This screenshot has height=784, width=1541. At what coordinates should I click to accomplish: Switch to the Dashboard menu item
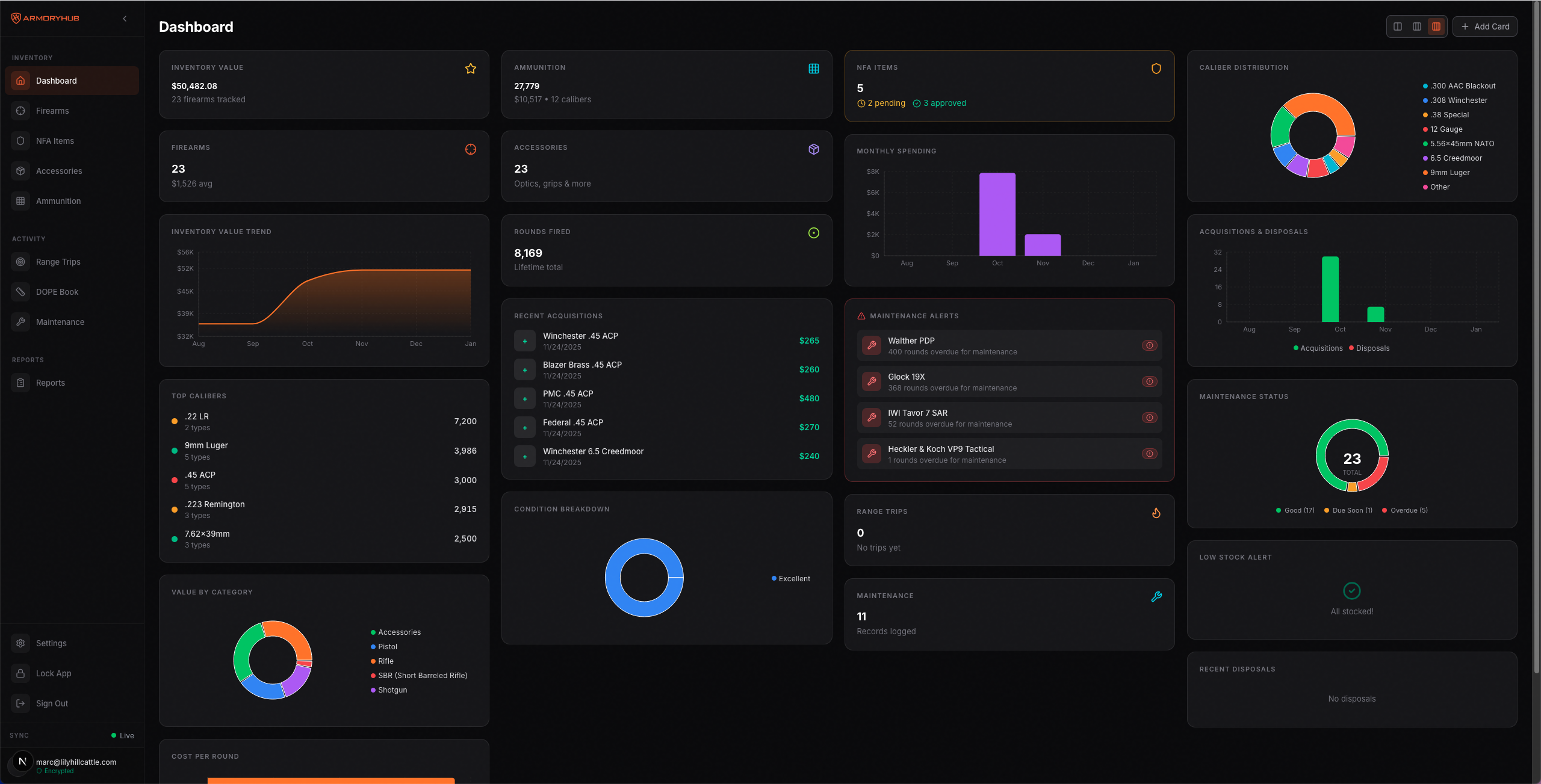coord(56,80)
